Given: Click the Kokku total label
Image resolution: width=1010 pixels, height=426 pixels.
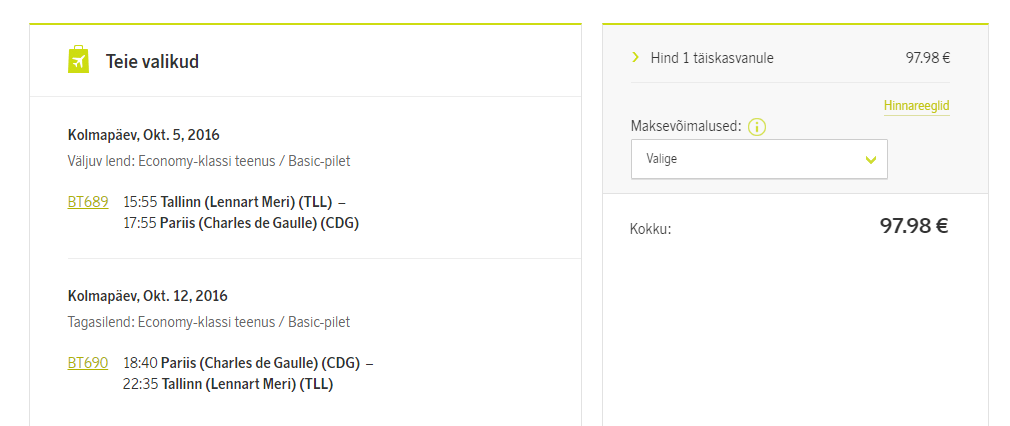Looking at the screenshot, I should 650,229.
